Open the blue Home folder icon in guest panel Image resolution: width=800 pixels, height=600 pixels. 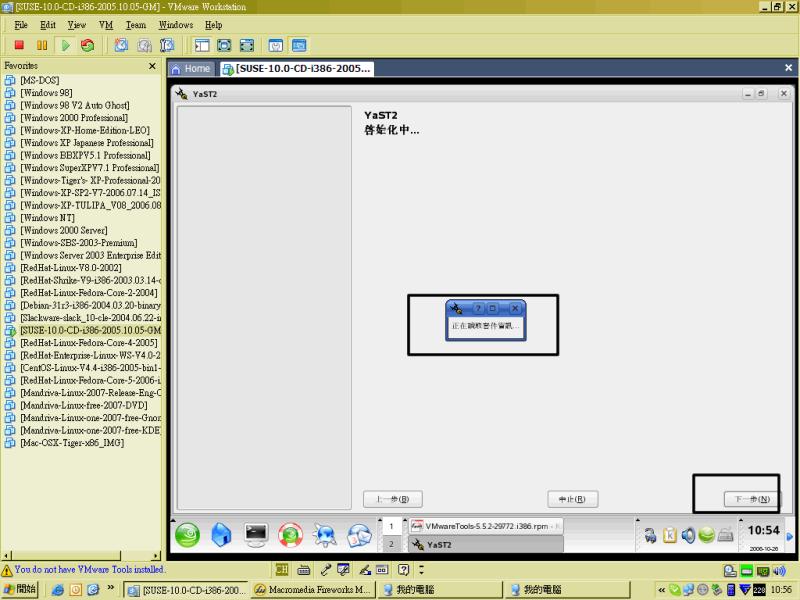[x=221, y=536]
